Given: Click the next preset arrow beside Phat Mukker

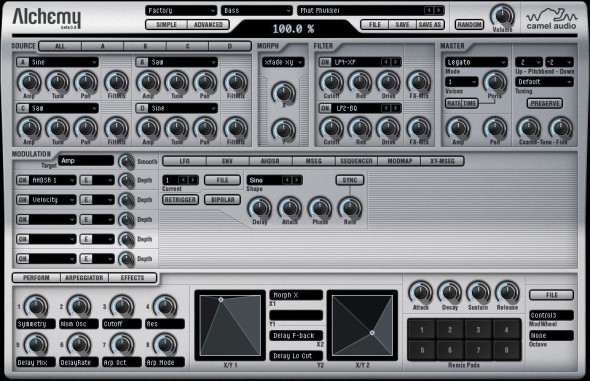Looking at the screenshot, I should (x=439, y=11).
